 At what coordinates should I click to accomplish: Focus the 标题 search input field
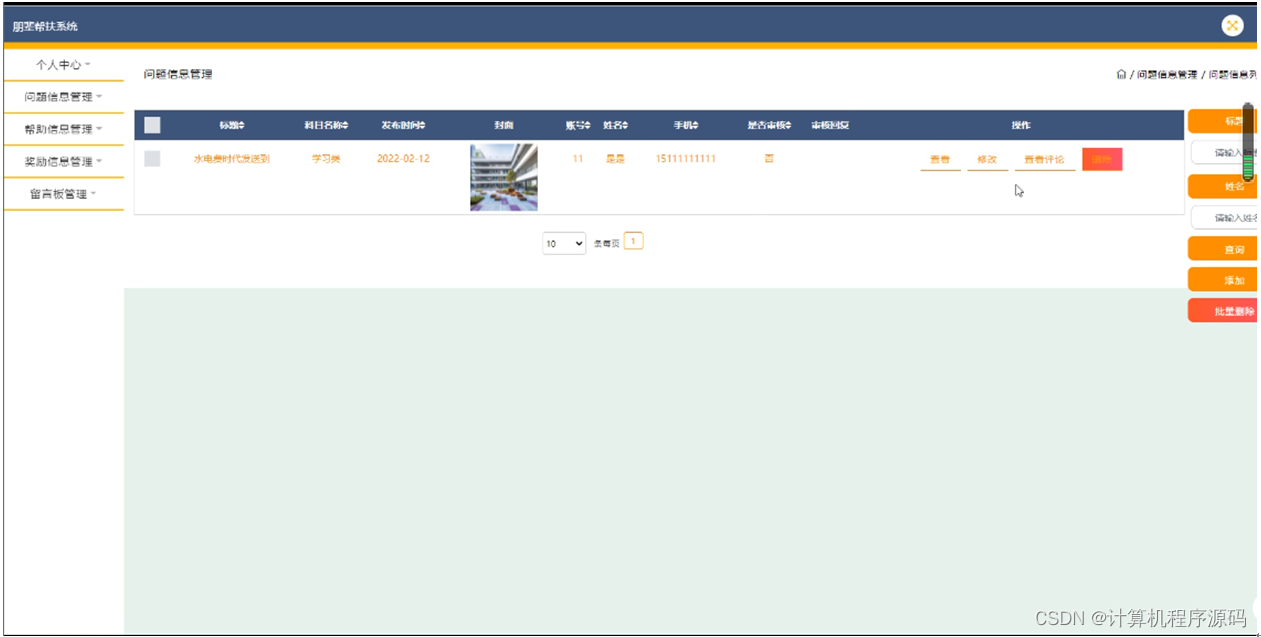pos(1224,153)
